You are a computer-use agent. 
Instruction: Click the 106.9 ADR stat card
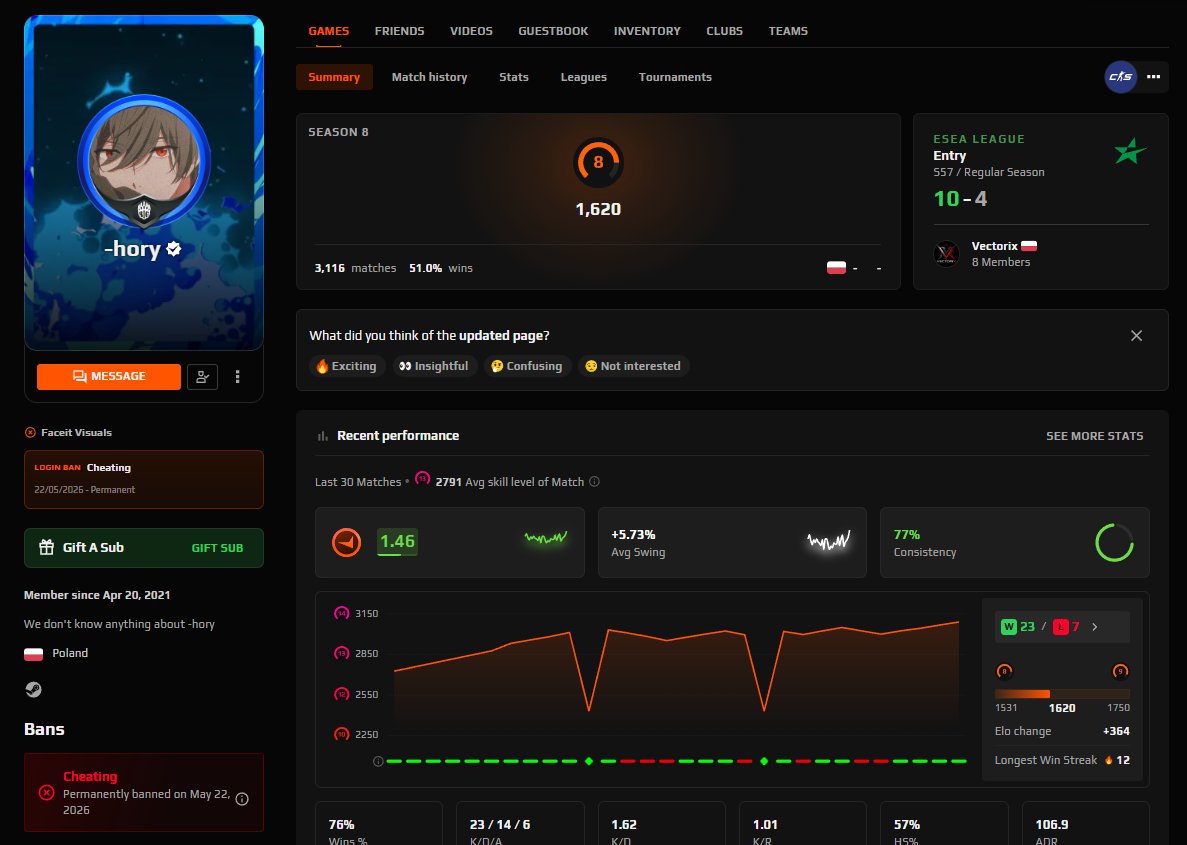[1086, 824]
